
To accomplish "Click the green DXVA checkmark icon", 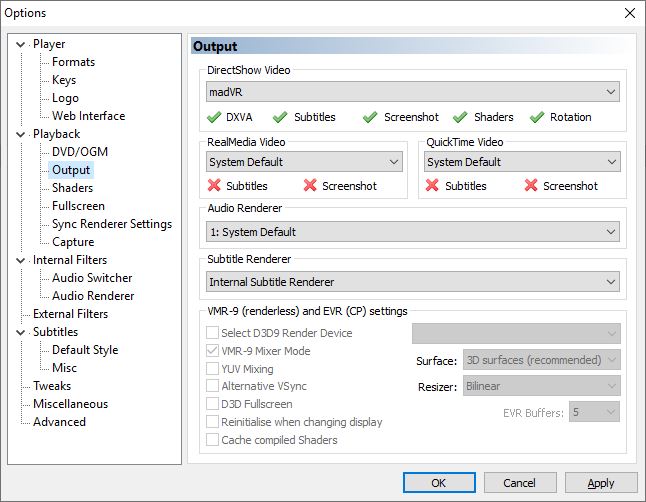I will [214, 117].
